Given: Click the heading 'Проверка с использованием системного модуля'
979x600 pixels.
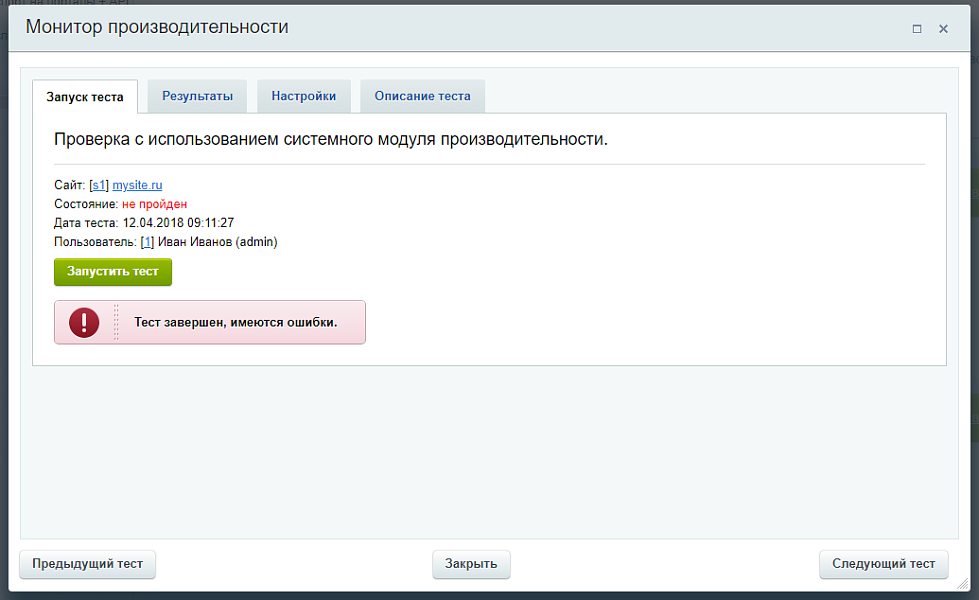Looking at the screenshot, I should pos(330,139).
